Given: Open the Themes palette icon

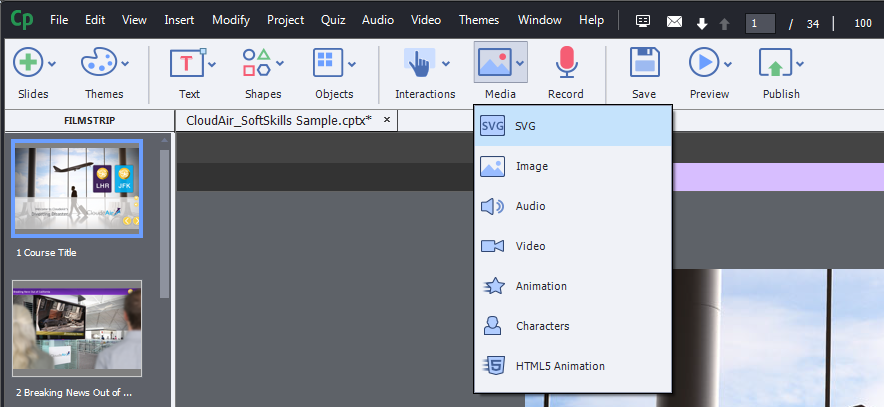Looking at the screenshot, I should tap(98, 64).
